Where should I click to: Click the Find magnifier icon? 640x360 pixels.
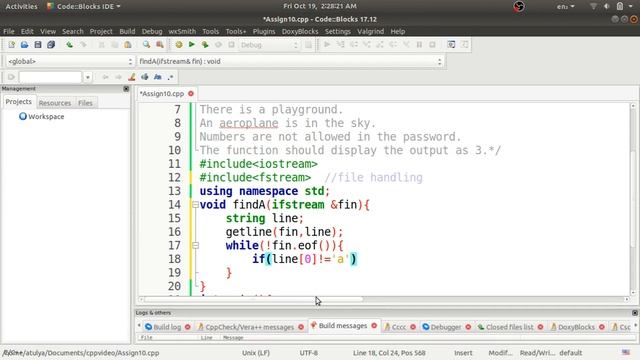click(x=146, y=44)
